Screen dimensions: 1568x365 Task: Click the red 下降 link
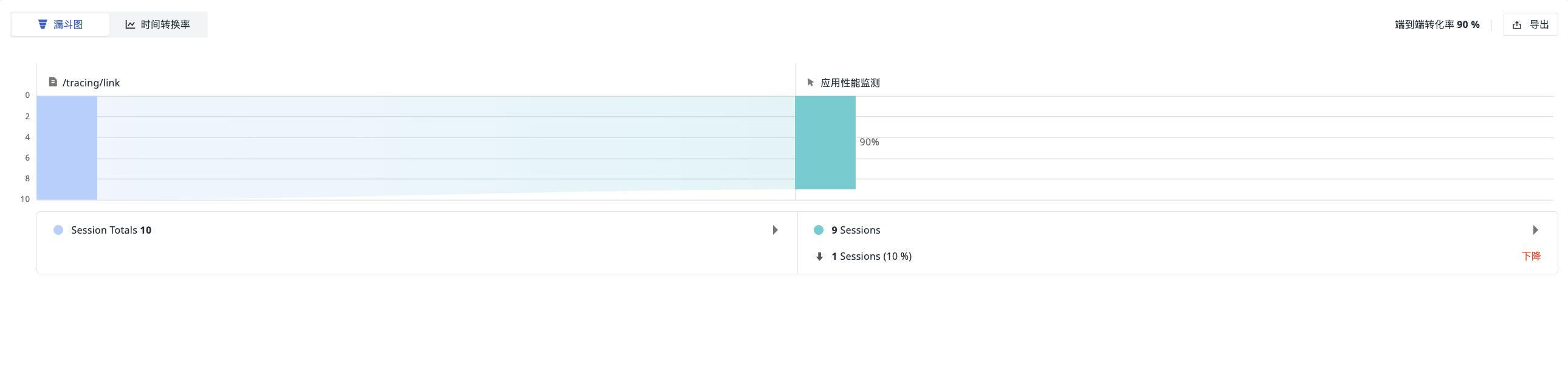(x=1531, y=257)
